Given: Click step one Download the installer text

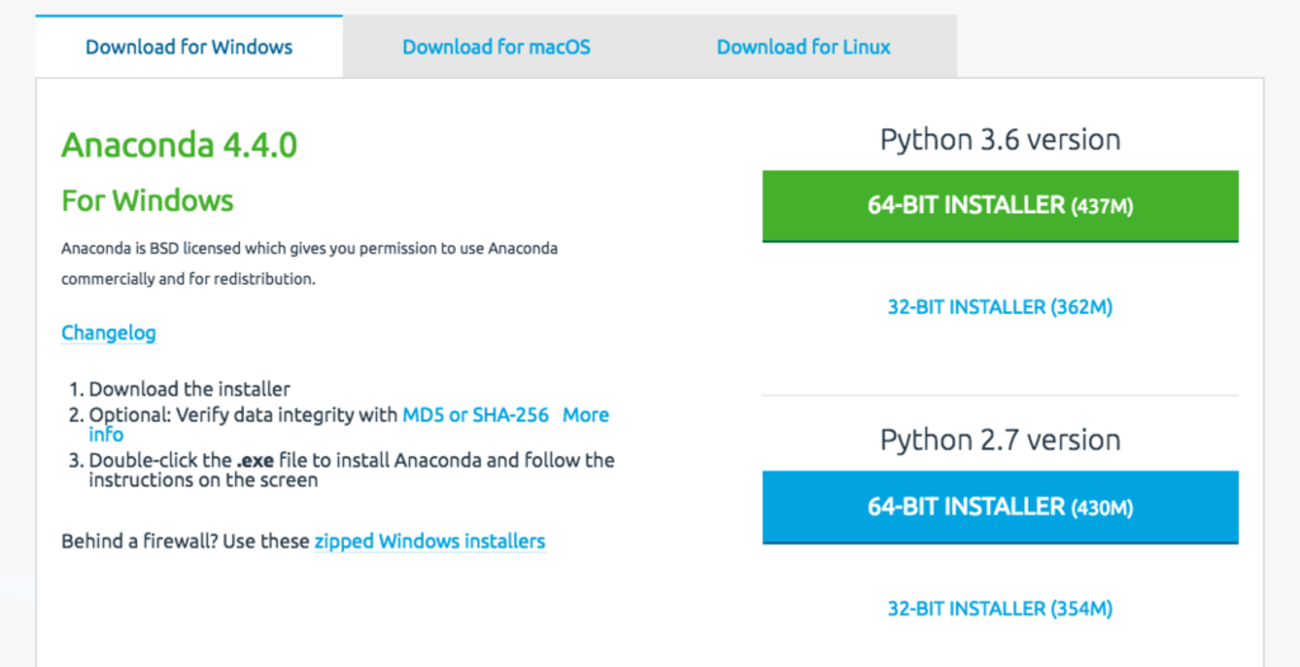Looking at the screenshot, I should 189,389.
